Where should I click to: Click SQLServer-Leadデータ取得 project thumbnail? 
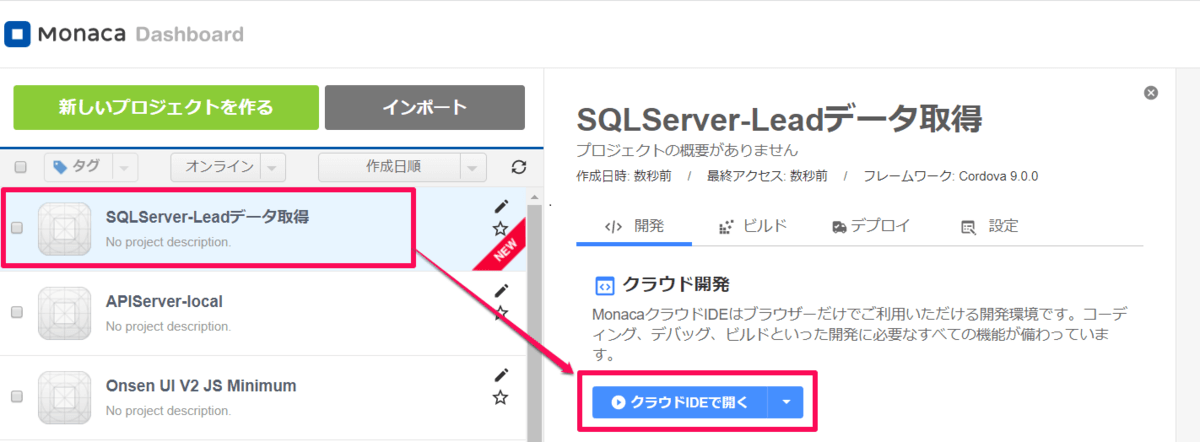pyautogui.click(x=65, y=228)
